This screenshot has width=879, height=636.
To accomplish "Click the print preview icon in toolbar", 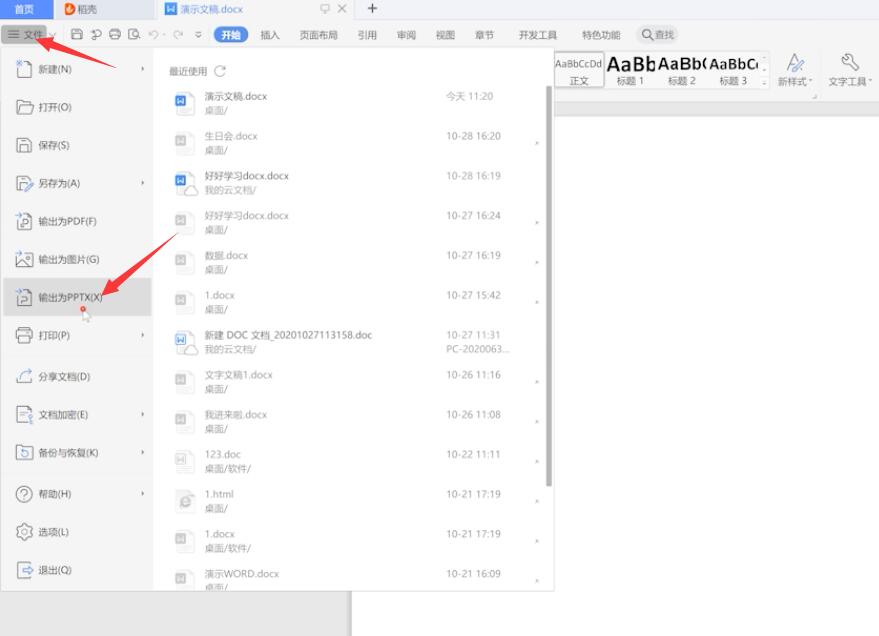I will tap(134, 35).
